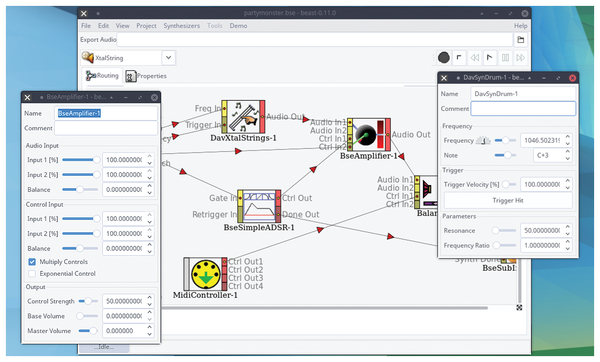Decrease Master Volume with down arrow

click(150, 334)
